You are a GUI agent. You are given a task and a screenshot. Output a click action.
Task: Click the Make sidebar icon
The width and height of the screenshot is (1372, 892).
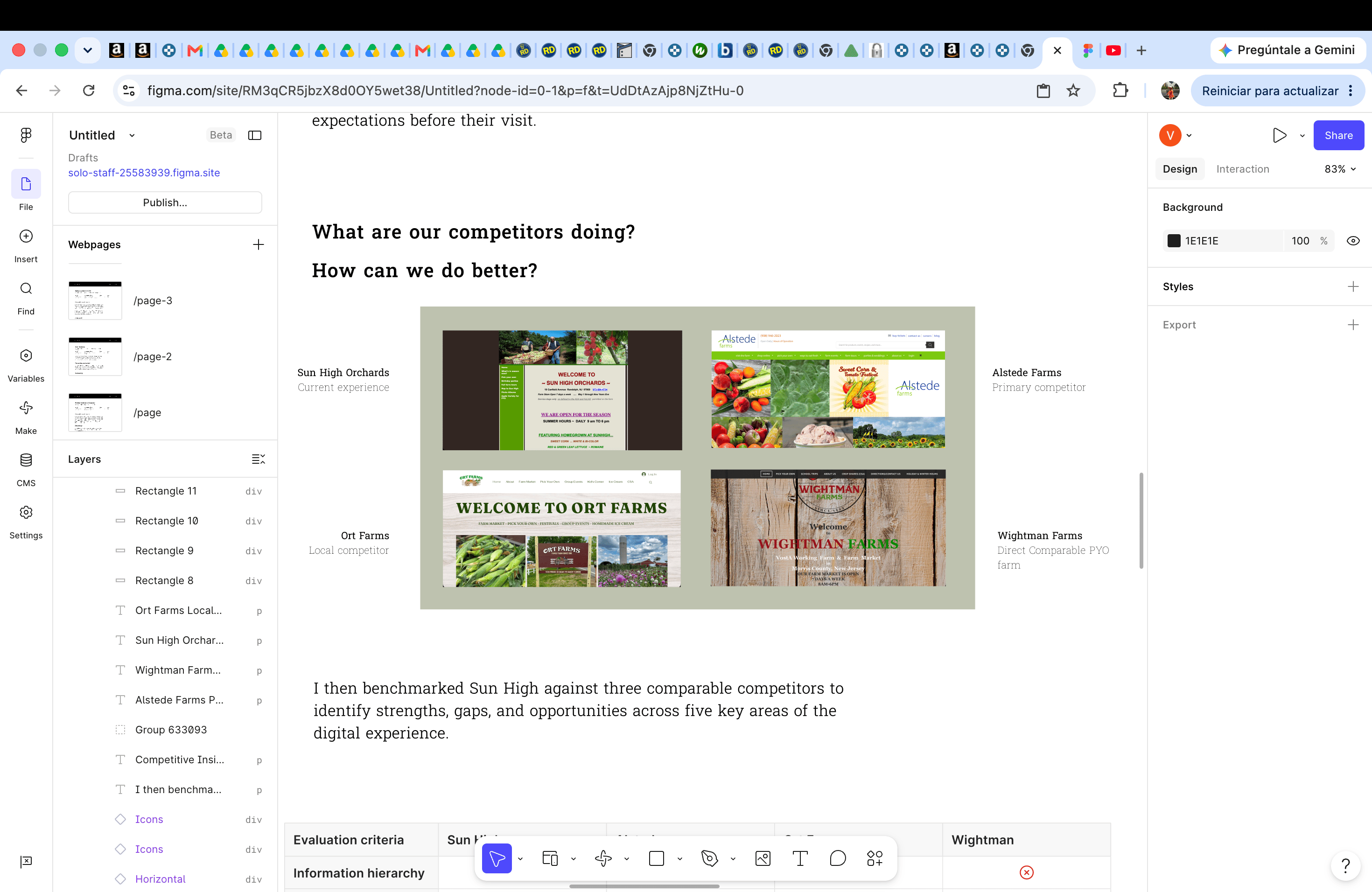click(26, 417)
